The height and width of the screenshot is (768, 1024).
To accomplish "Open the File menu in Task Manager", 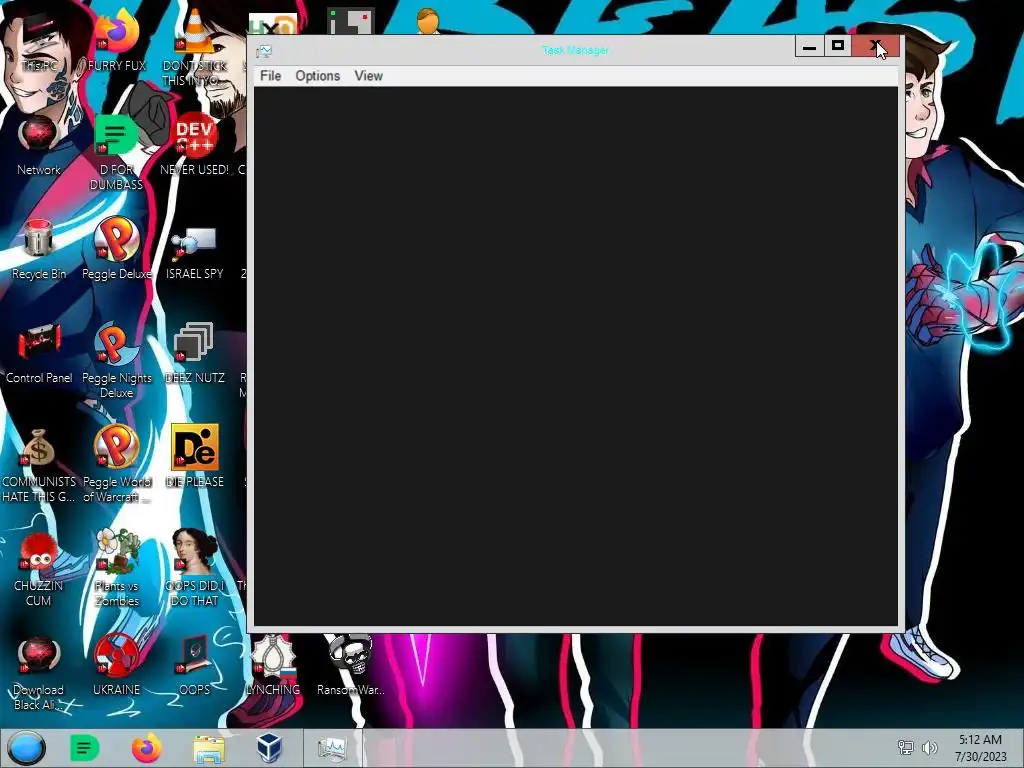I will pyautogui.click(x=270, y=76).
